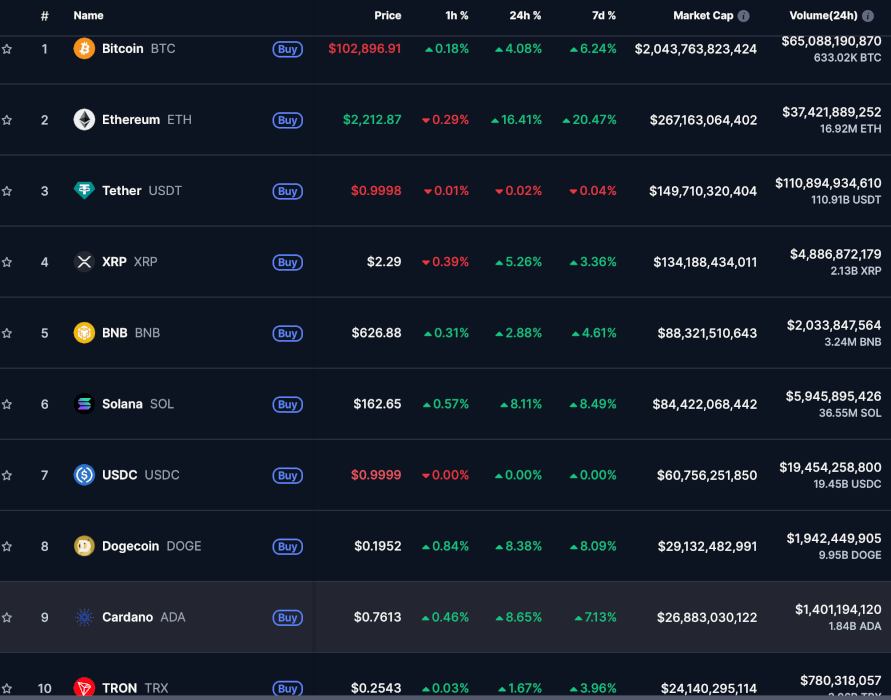This screenshot has width=891, height=700.
Task: Click Ethereum 7d change 20.47%
Action: point(589,120)
